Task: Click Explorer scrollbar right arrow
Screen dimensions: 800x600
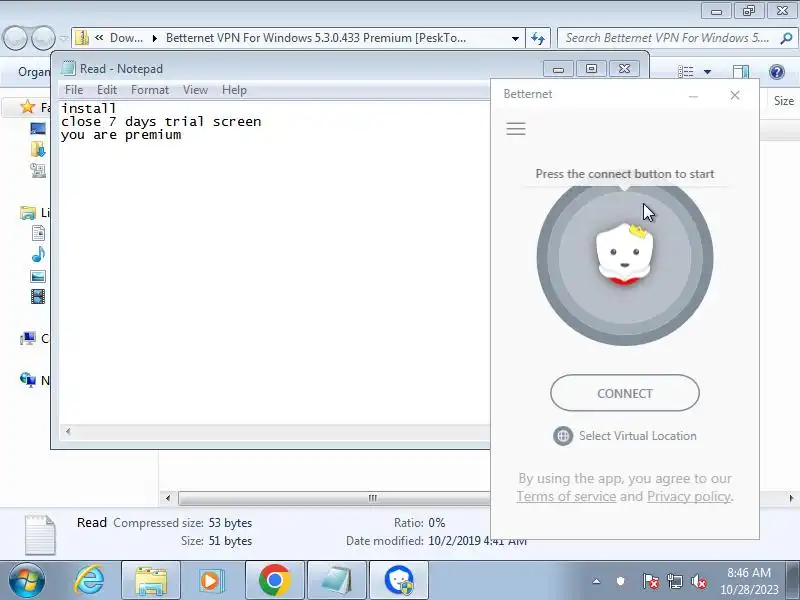Action: (791, 497)
